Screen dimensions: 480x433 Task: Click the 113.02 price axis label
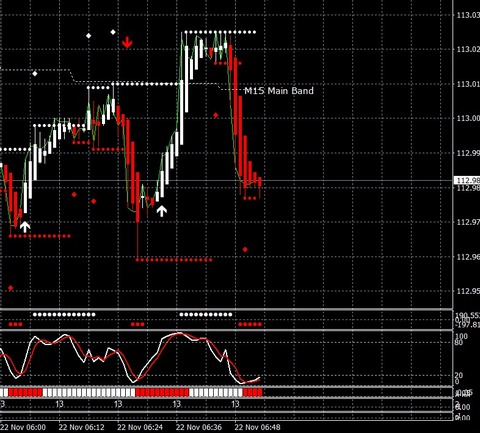pos(468,49)
